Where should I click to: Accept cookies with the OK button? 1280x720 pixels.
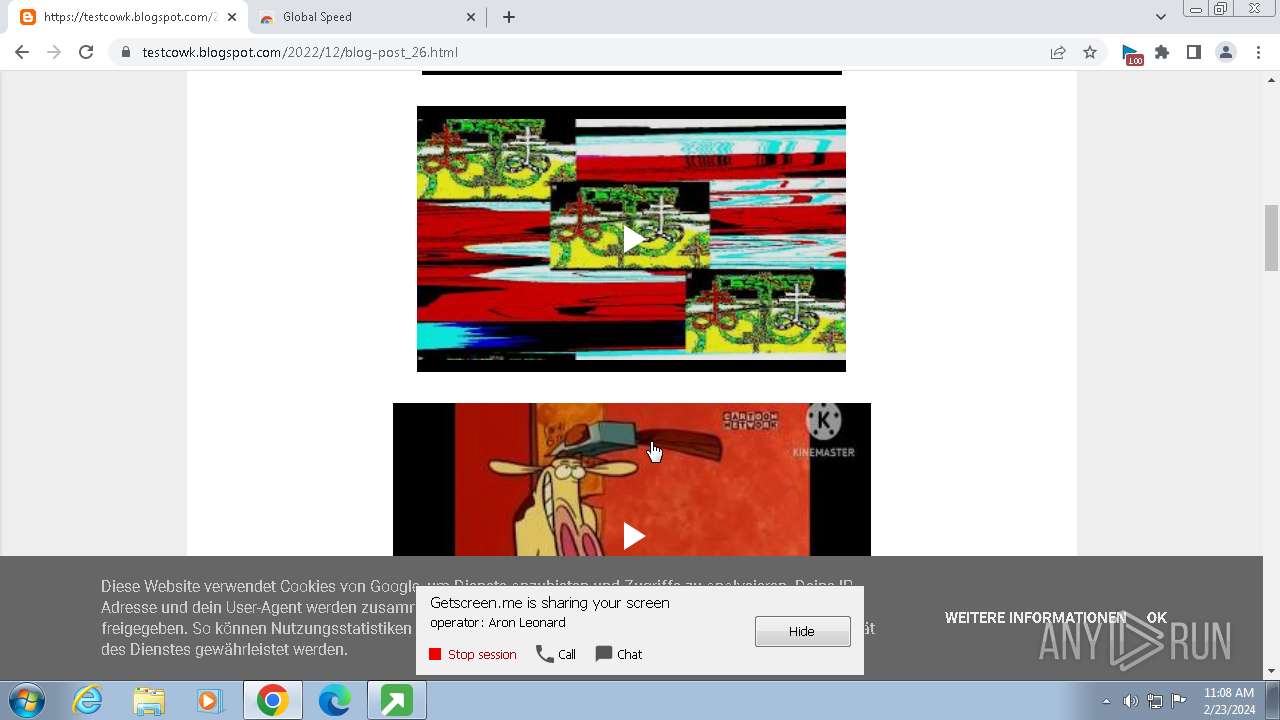[1157, 618]
